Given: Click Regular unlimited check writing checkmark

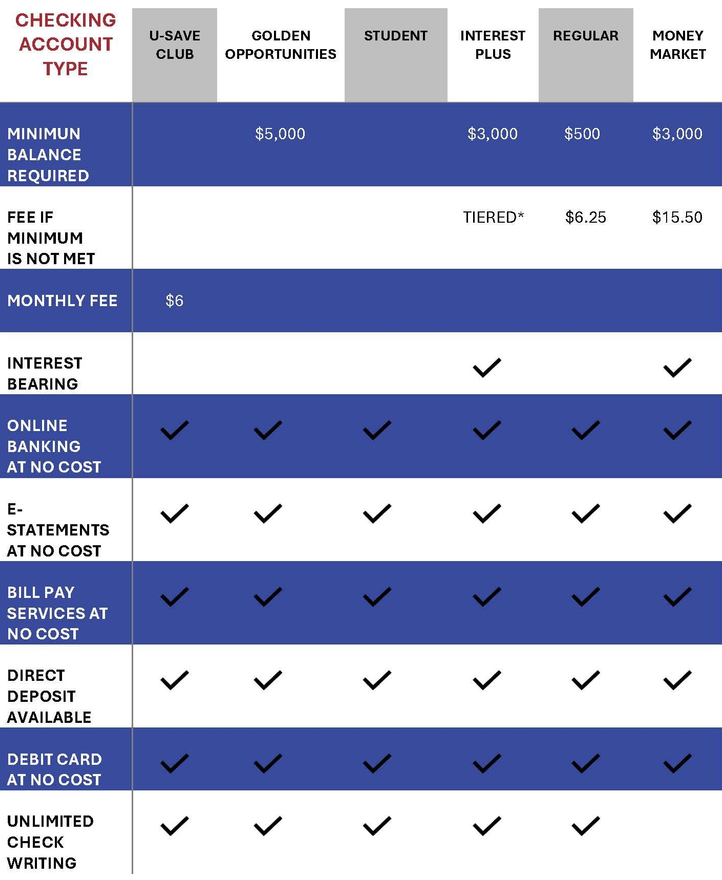Looking at the screenshot, I should [x=586, y=826].
